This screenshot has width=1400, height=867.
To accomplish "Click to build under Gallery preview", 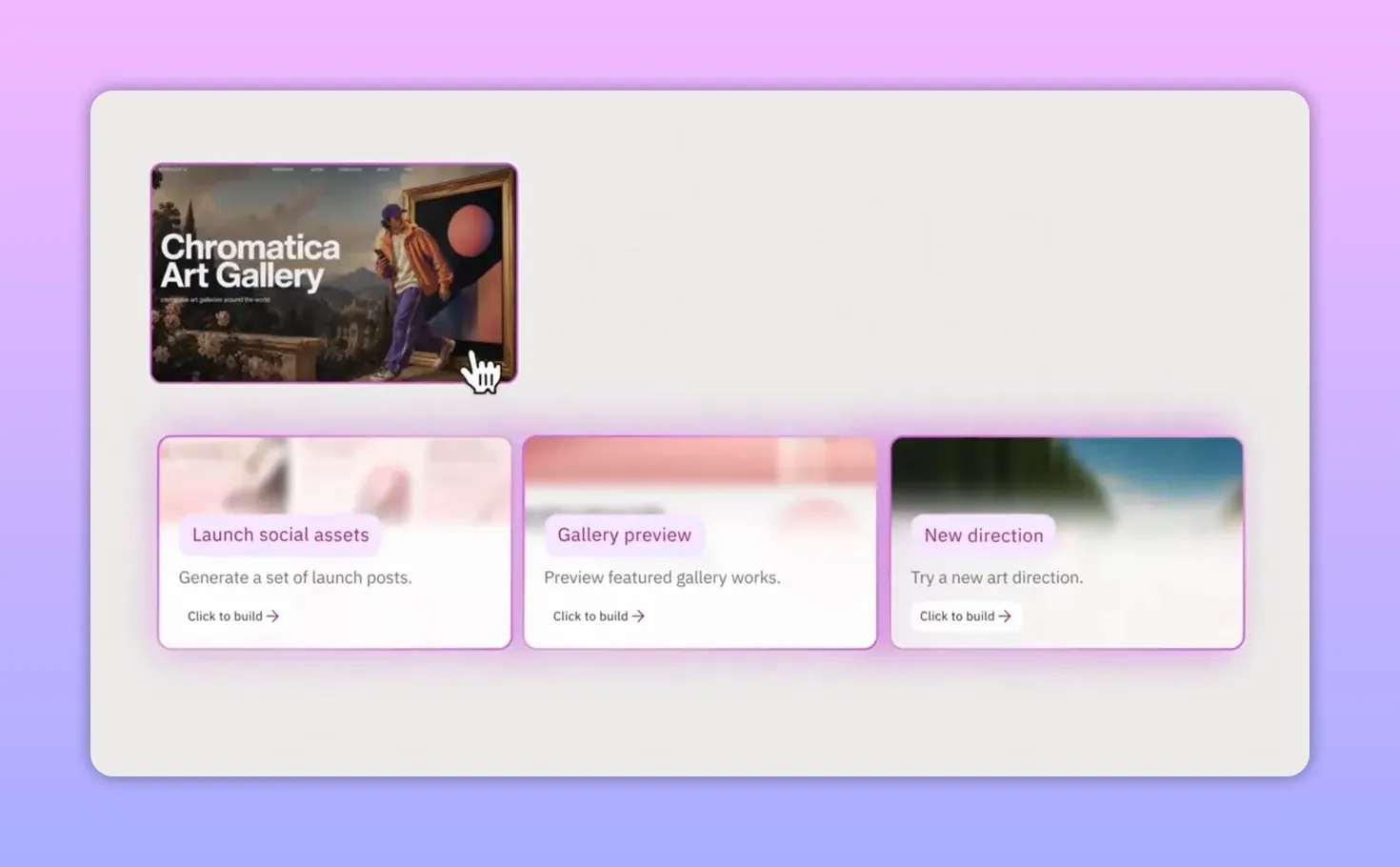I will tap(599, 616).
